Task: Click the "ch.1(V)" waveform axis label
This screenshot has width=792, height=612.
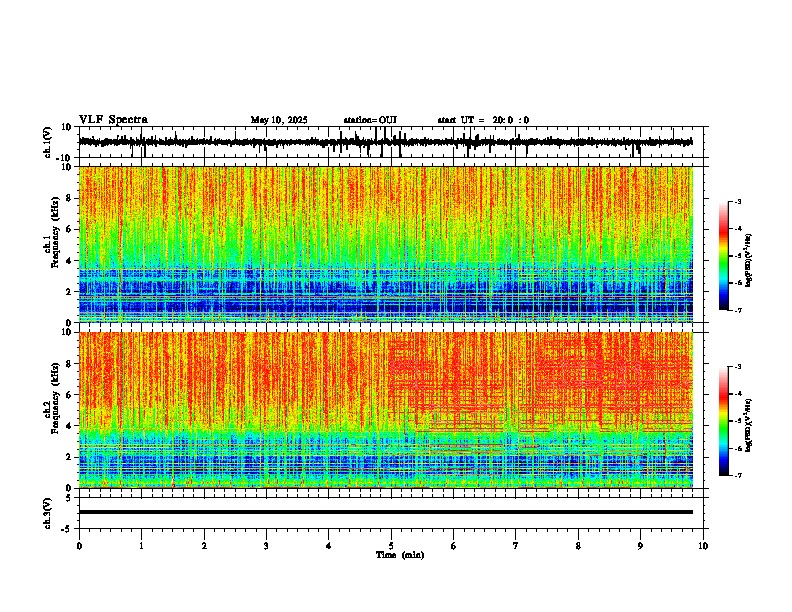Action: tap(48, 142)
